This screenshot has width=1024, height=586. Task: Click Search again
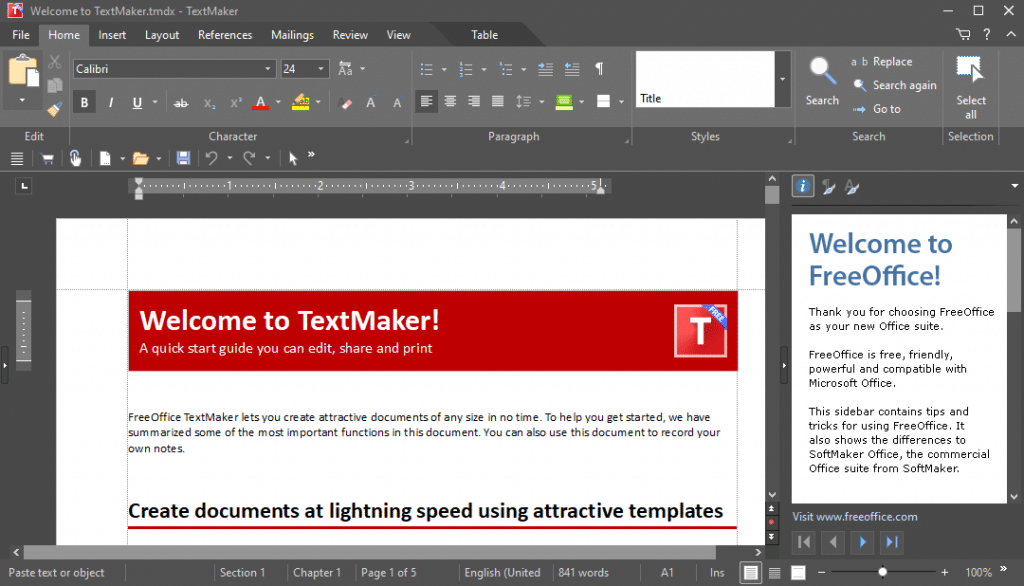[x=895, y=85]
